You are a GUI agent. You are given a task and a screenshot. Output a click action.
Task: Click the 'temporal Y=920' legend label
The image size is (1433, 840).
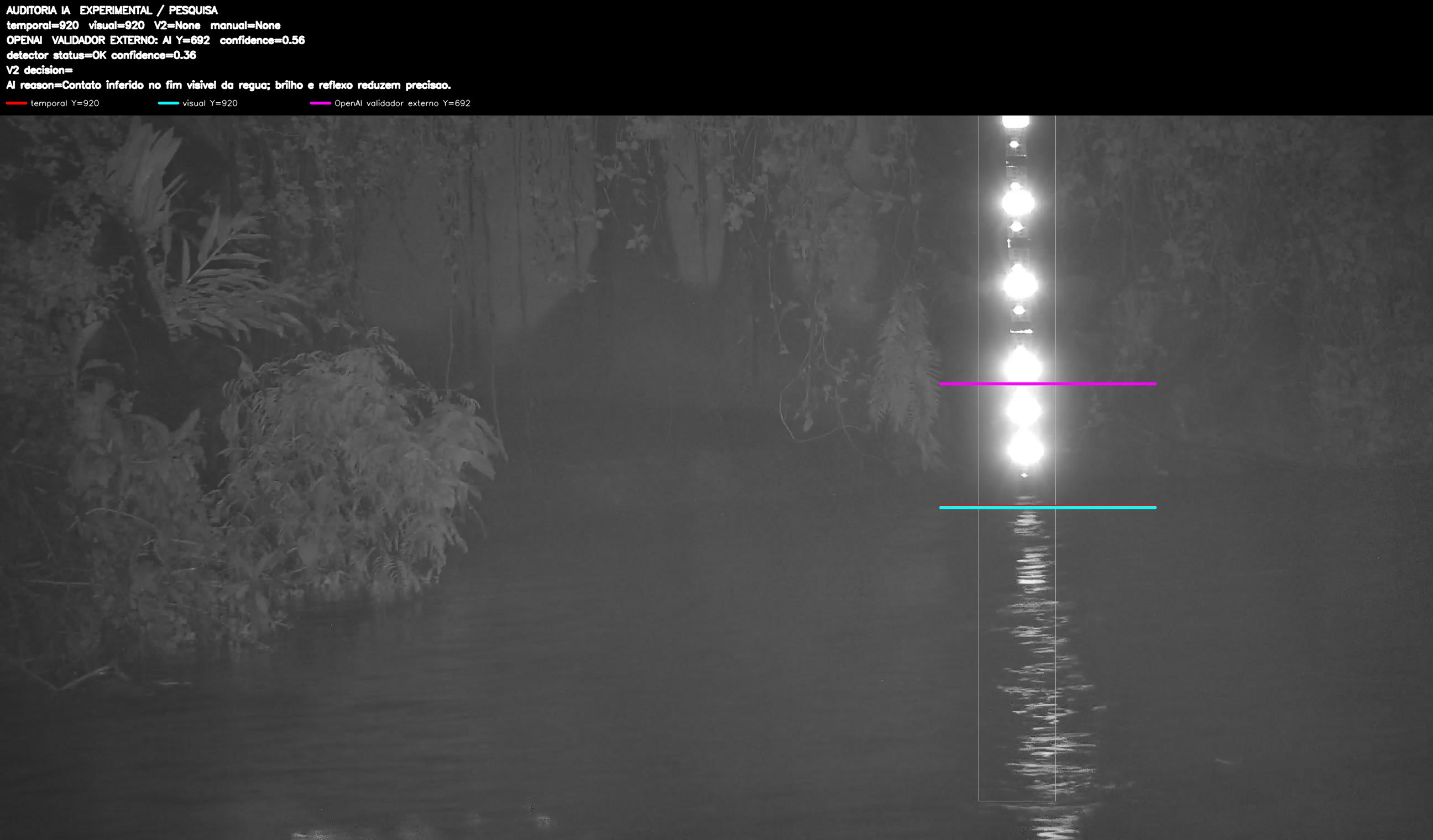coord(65,103)
